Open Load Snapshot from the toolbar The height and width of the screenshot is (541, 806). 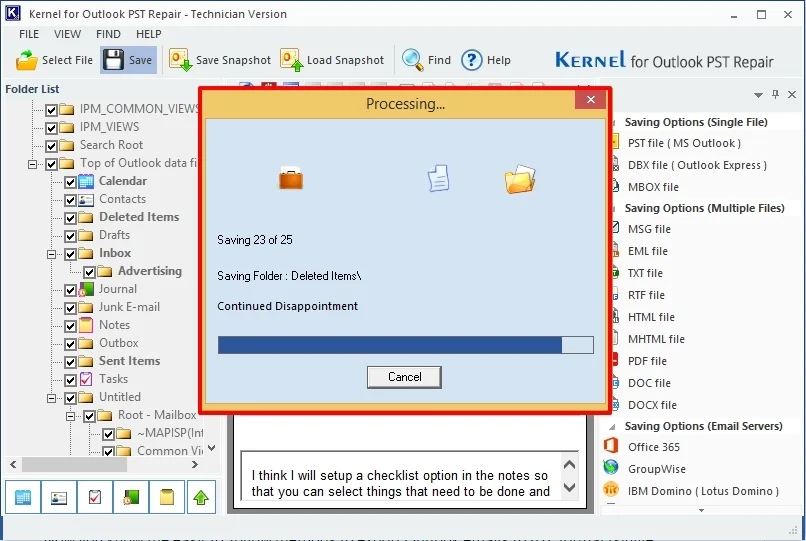click(x=292, y=60)
